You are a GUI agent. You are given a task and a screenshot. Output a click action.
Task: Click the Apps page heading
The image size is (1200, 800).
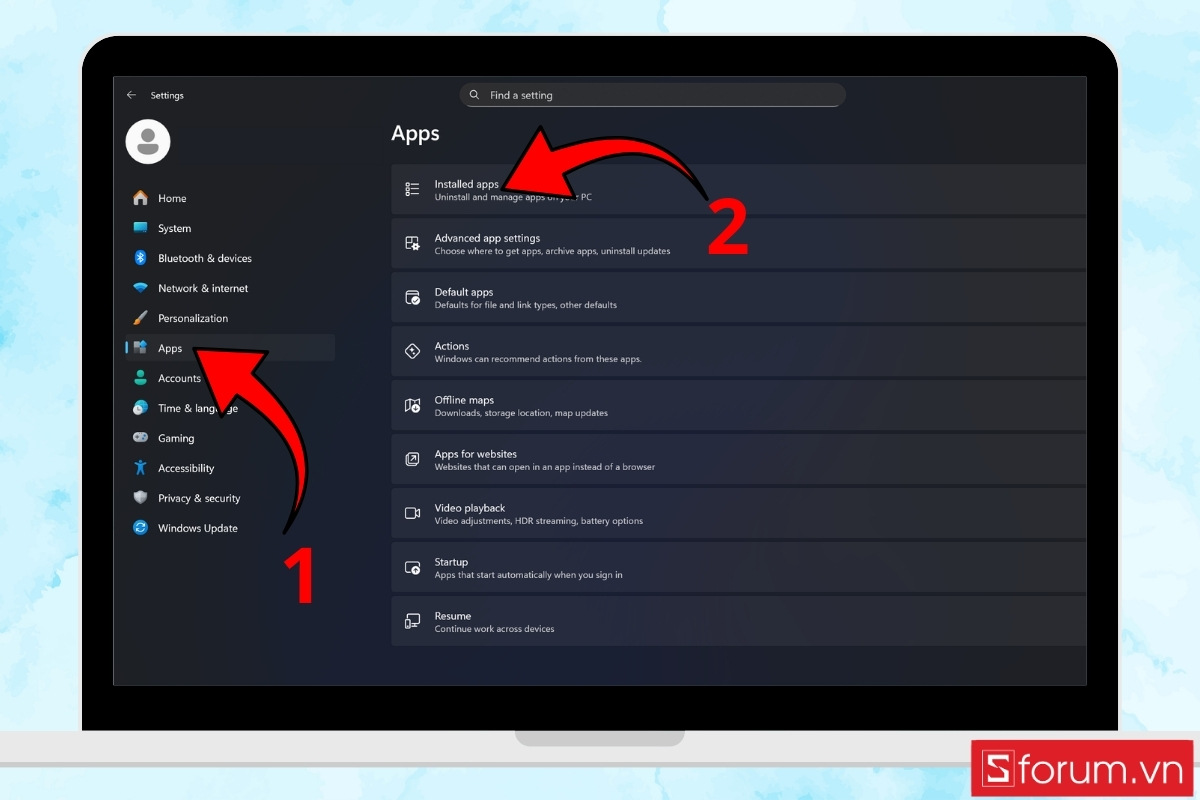[x=415, y=134]
